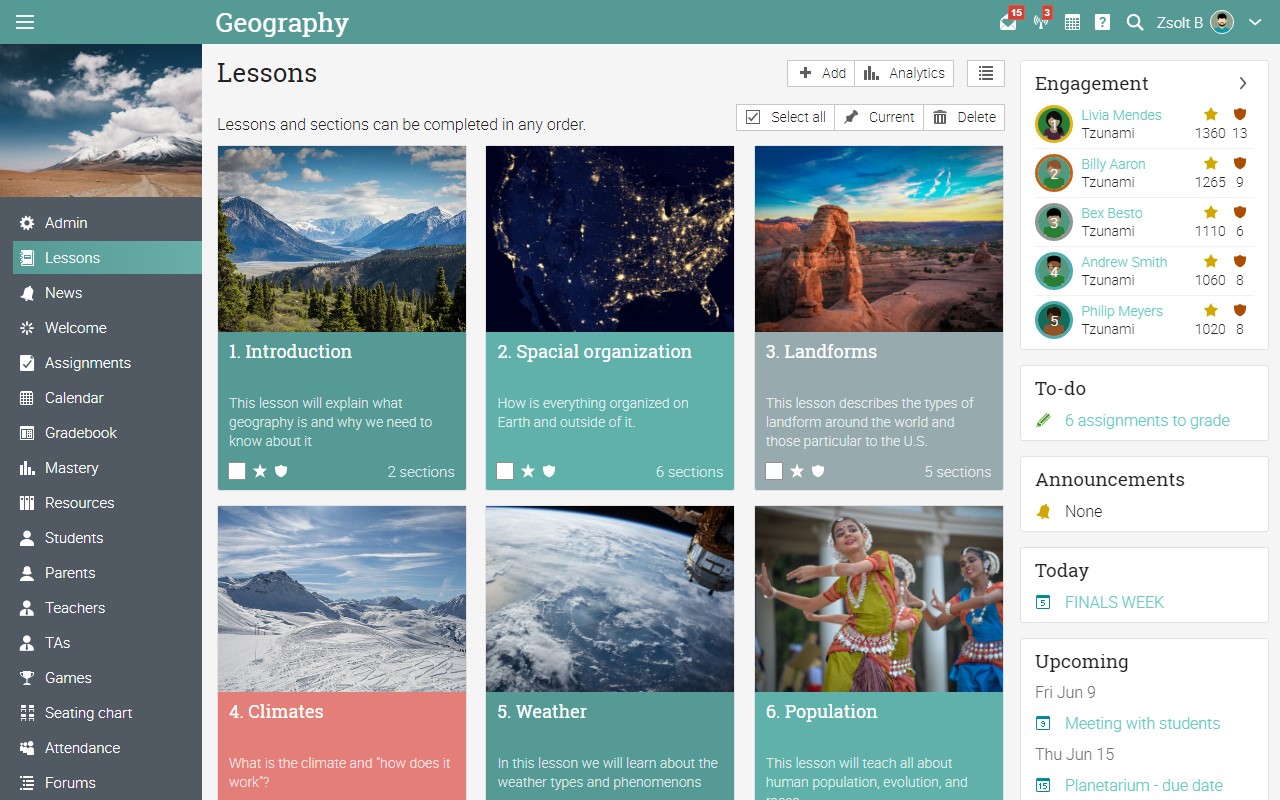Click the star icon on Introduction lesson
Screen dimensions: 1280x800
[x=260, y=471]
